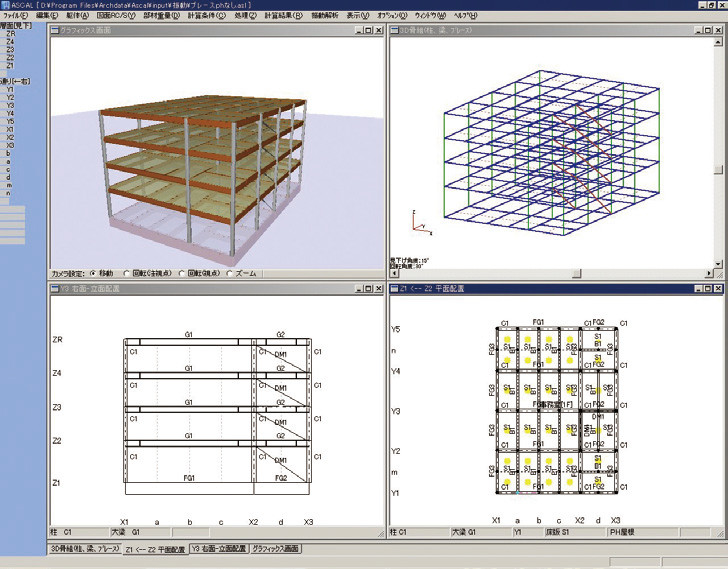Click the 3D-骨組 window's title icon
Viewport: 728px width, 569px height.
click(x=393, y=32)
